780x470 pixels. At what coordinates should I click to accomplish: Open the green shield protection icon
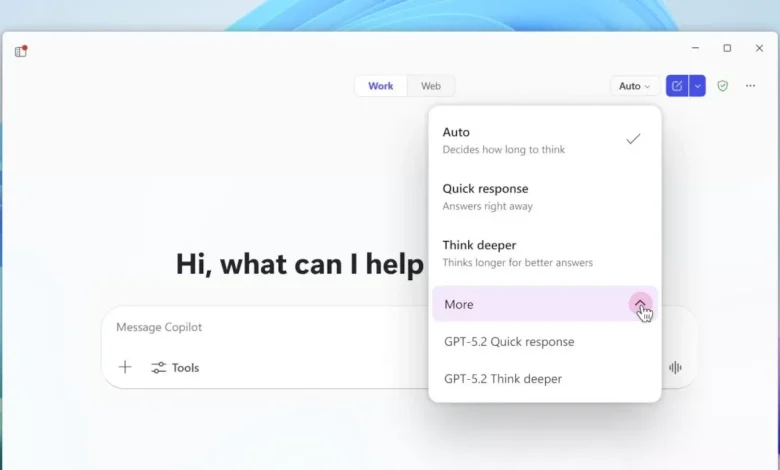723,86
